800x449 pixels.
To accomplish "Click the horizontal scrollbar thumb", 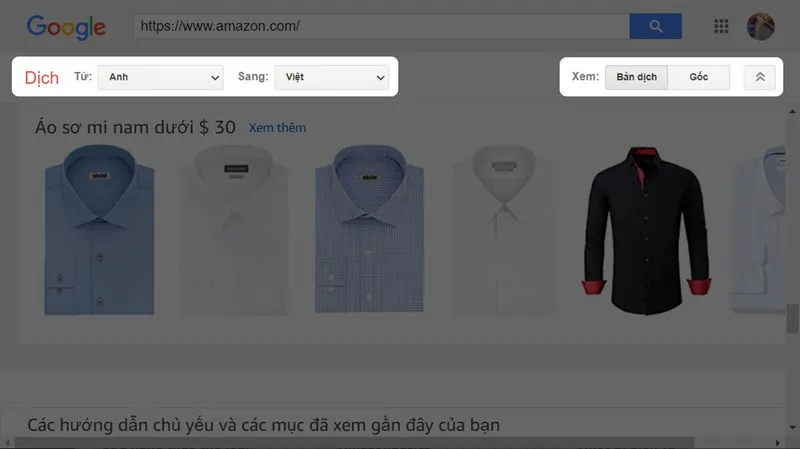I will point(354,442).
